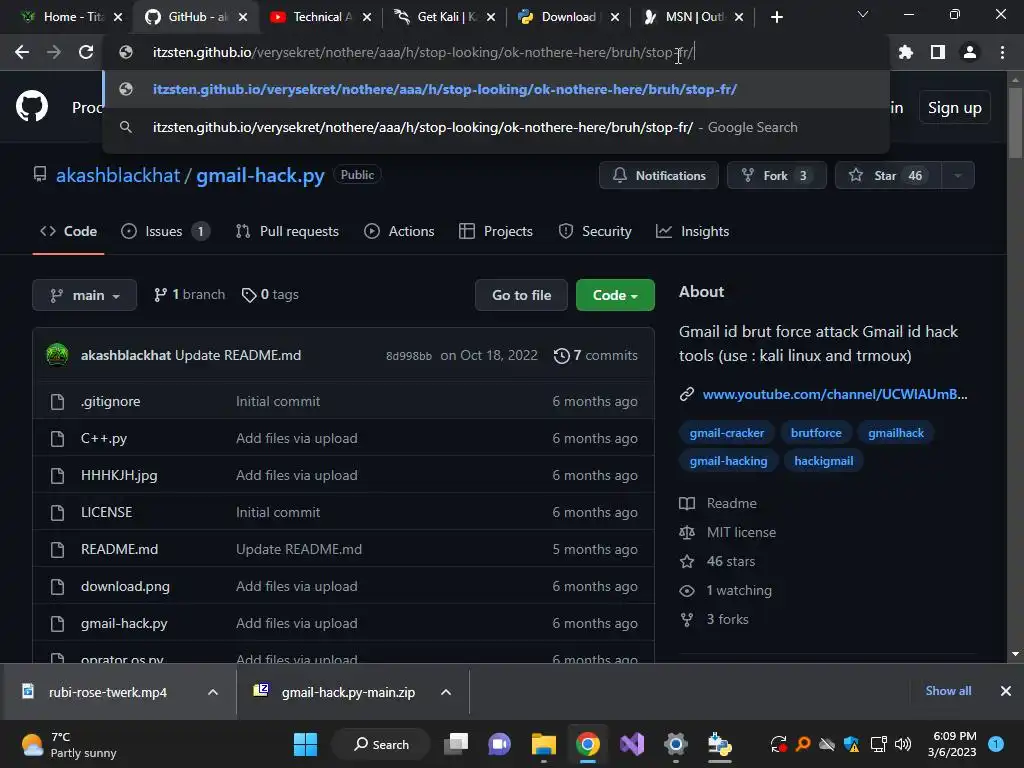The height and width of the screenshot is (768, 1024).
Task: Select the first URL autocomplete suggestion
Action: tap(496, 89)
